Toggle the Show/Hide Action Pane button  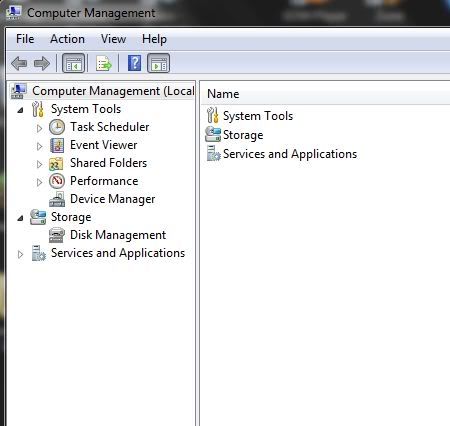159,63
